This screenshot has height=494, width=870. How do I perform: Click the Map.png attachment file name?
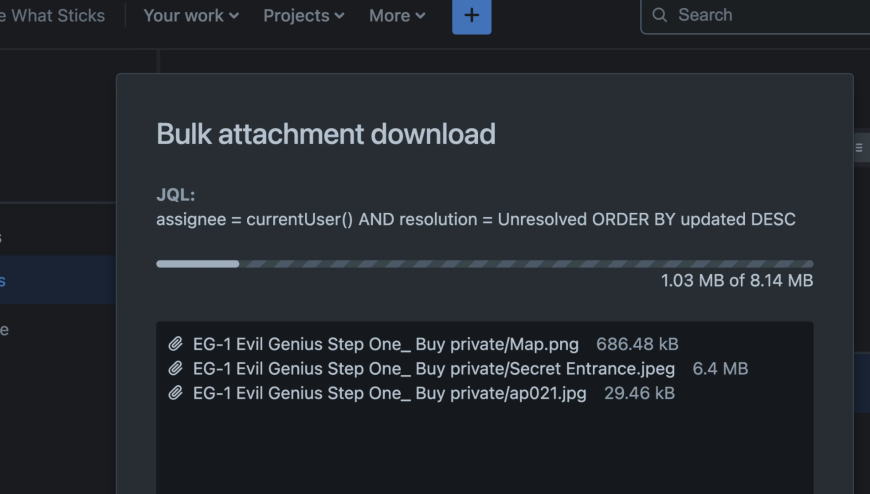385,344
